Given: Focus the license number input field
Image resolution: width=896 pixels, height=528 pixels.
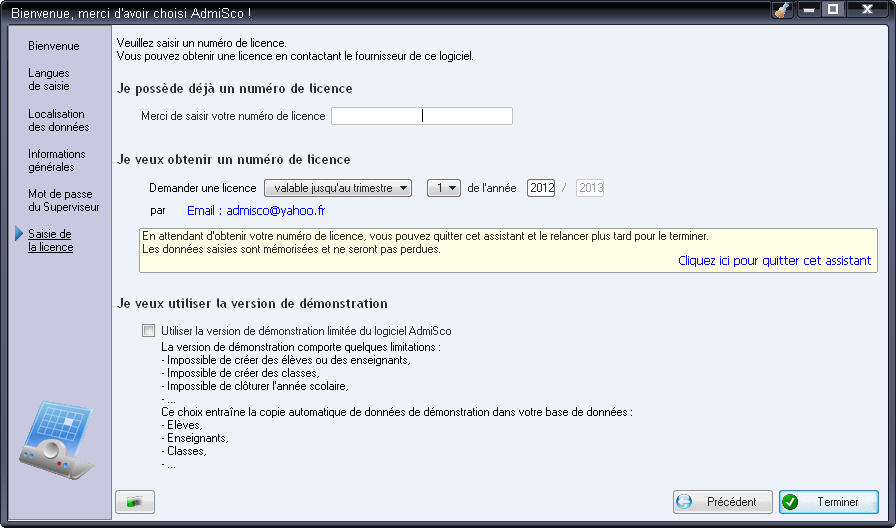Looking at the screenshot, I should [422, 116].
